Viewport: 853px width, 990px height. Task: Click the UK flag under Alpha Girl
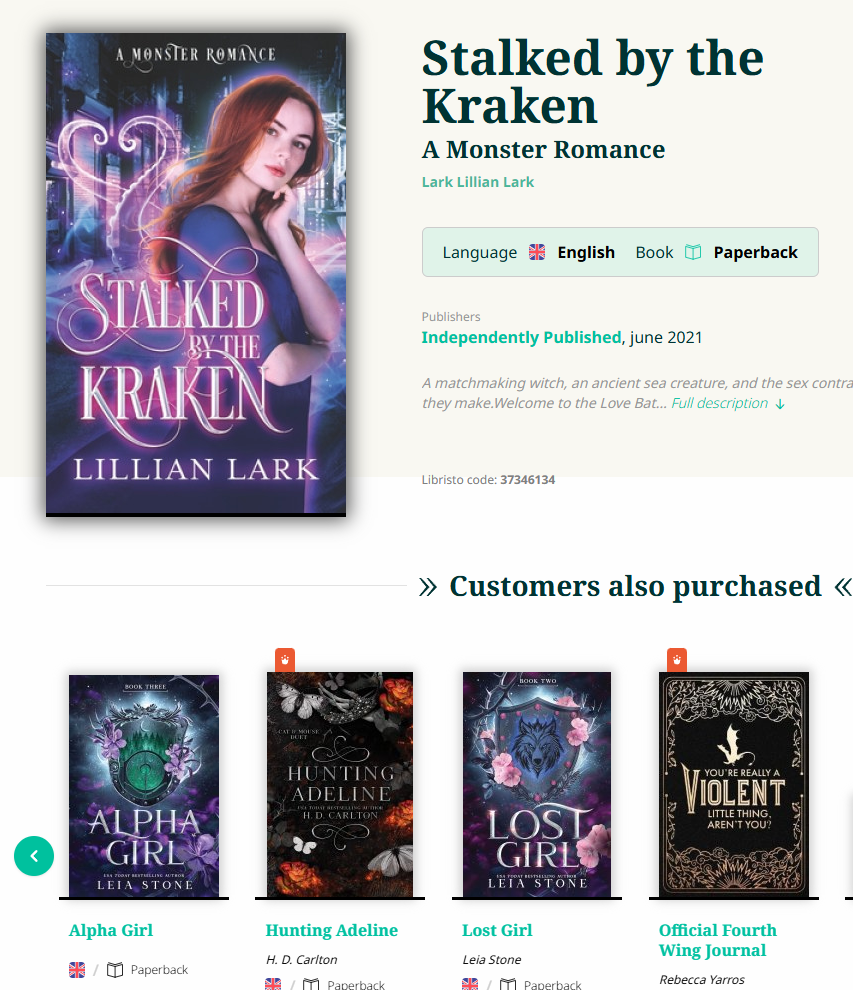click(x=77, y=969)
